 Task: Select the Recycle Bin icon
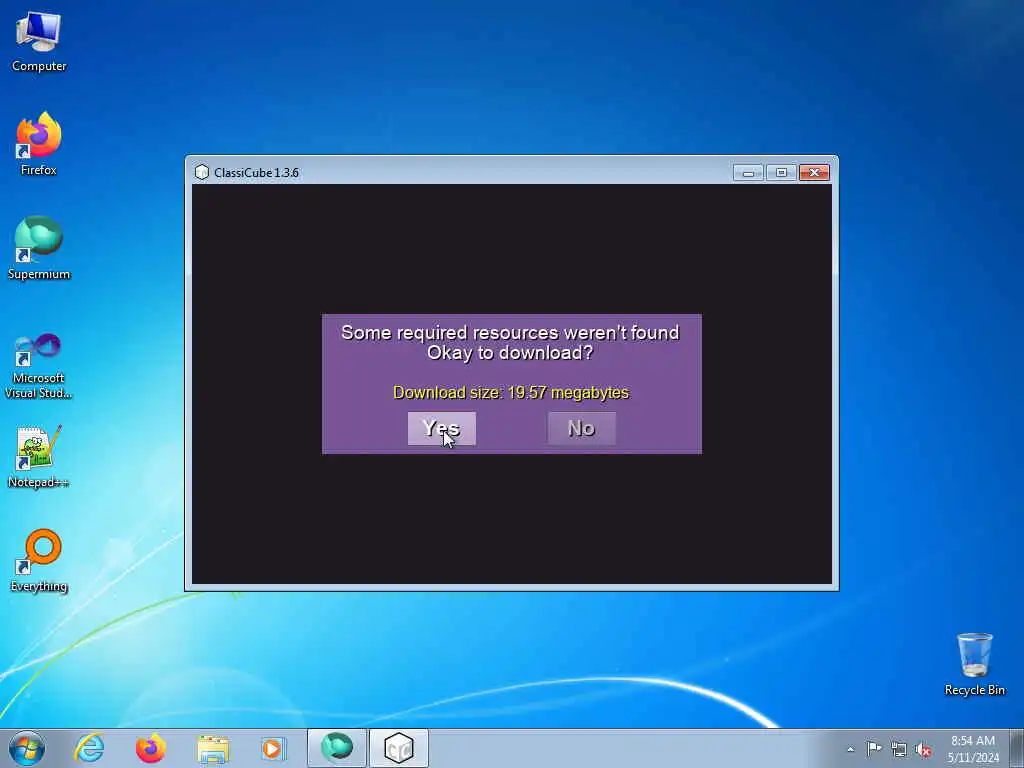[x=974, y=664]
